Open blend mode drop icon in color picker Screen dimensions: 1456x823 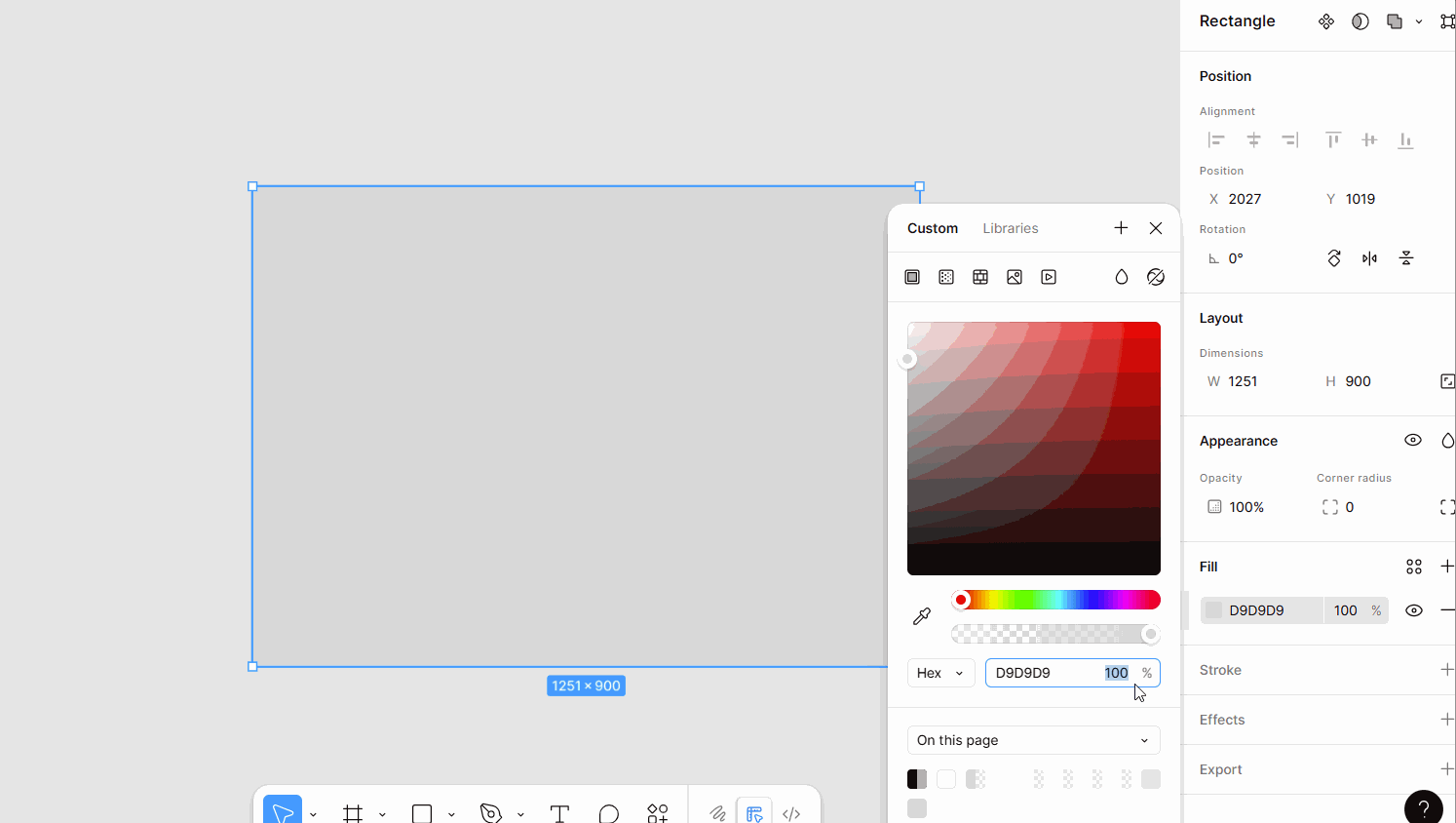point(1122,277)
